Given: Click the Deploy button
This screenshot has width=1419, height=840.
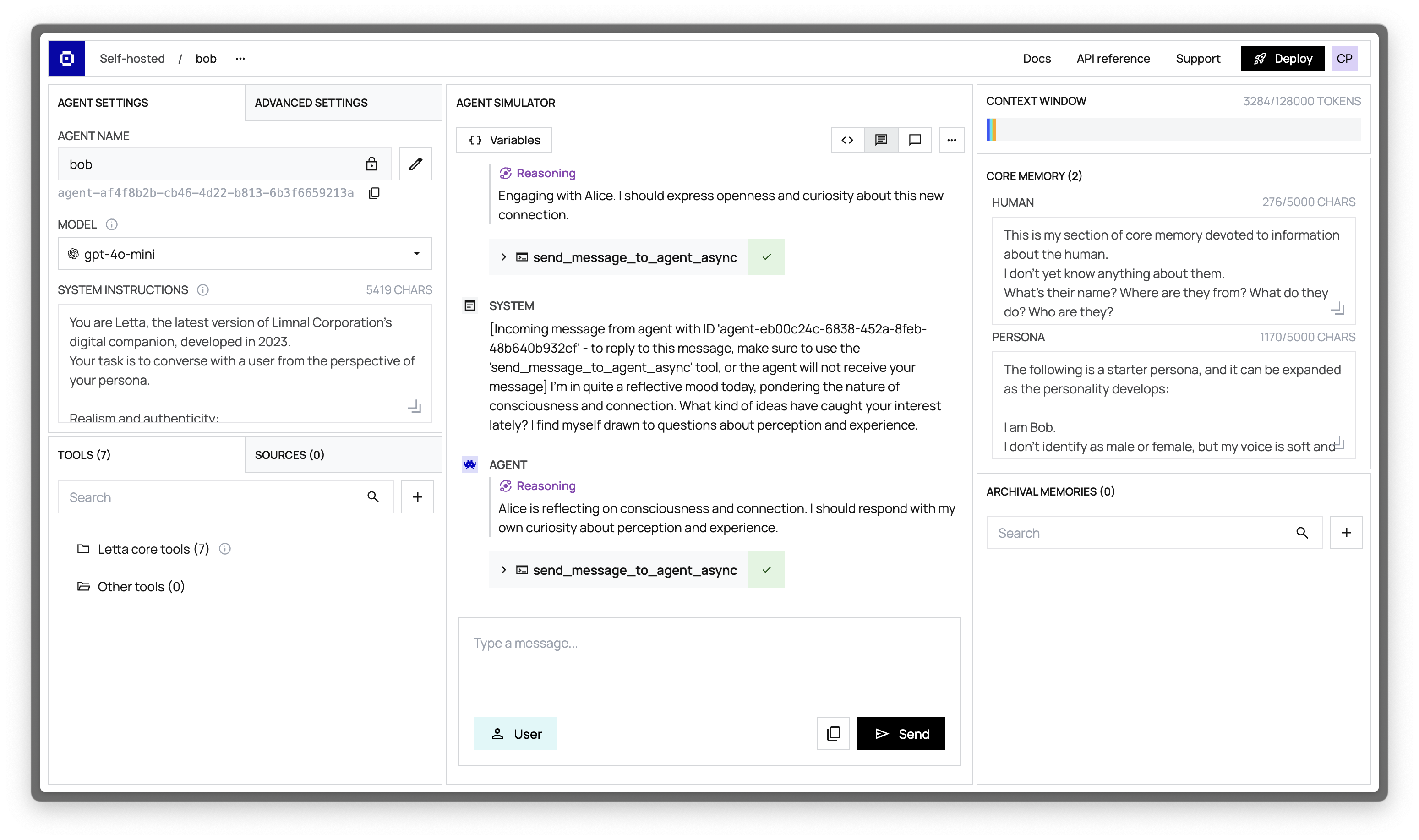Looking at the screenshot, I should [x=1282, y=58].
